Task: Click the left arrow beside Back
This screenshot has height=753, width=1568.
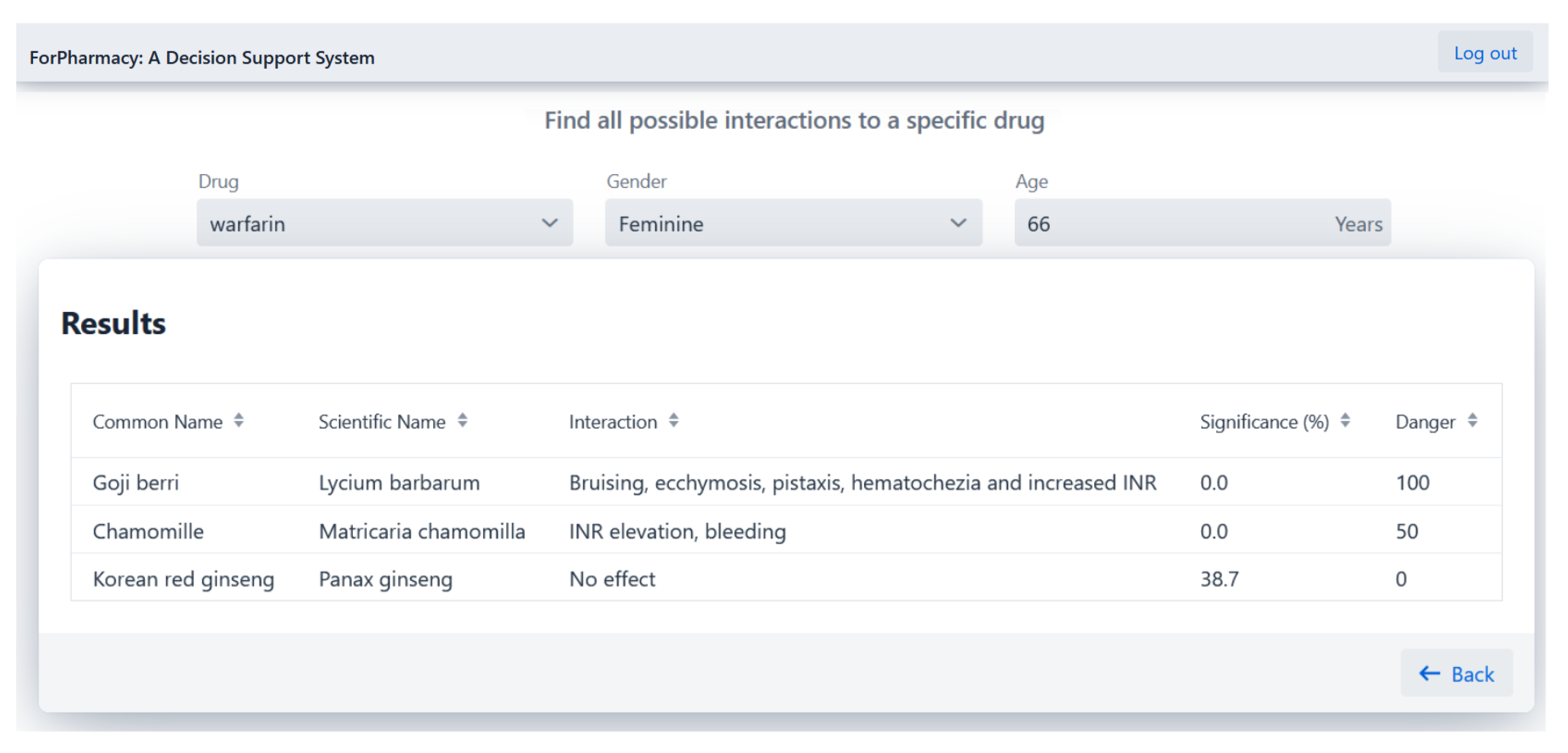Action: pyautogui.click(x=1429, y=673)
